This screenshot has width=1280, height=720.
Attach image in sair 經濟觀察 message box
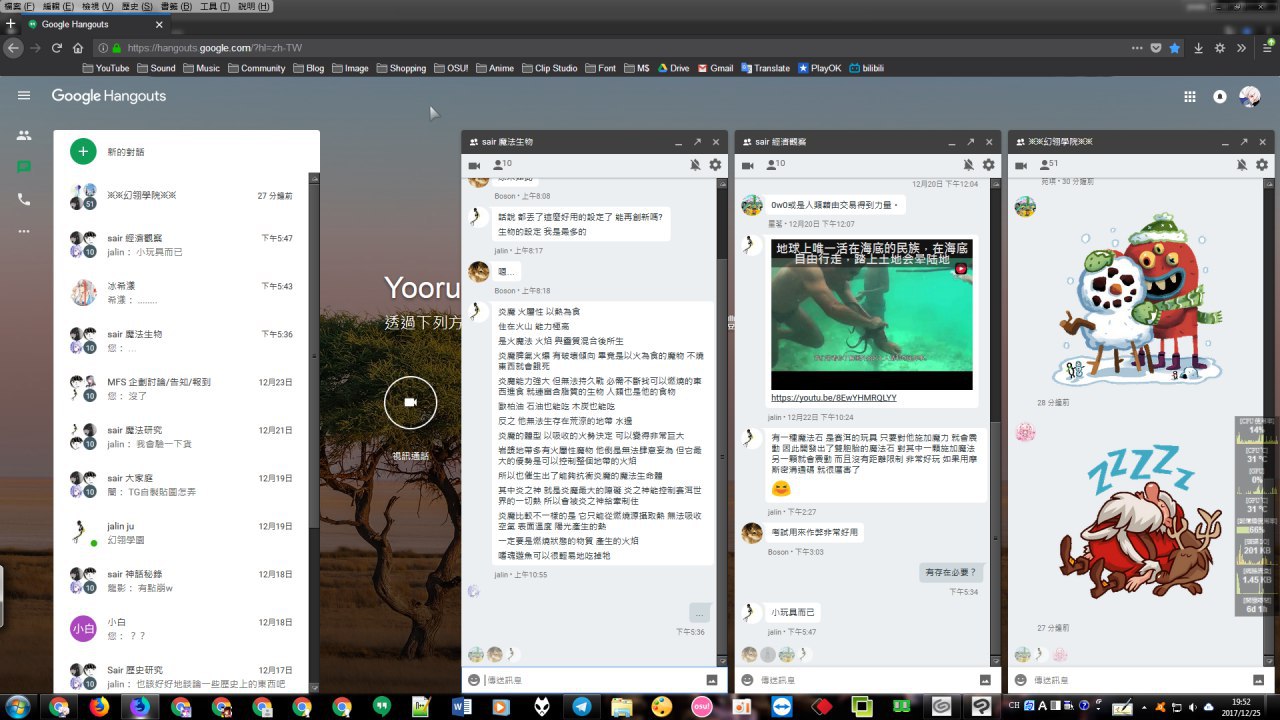coord(985,680)
